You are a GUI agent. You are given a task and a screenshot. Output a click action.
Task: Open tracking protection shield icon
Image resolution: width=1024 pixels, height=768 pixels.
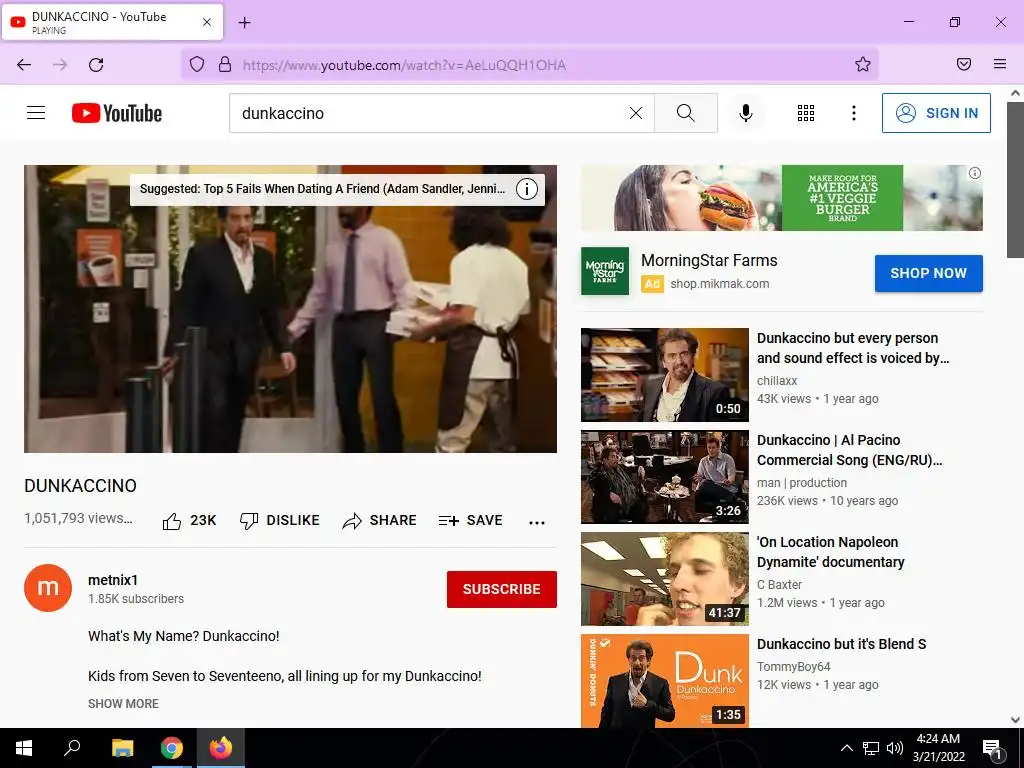point(197,64)
